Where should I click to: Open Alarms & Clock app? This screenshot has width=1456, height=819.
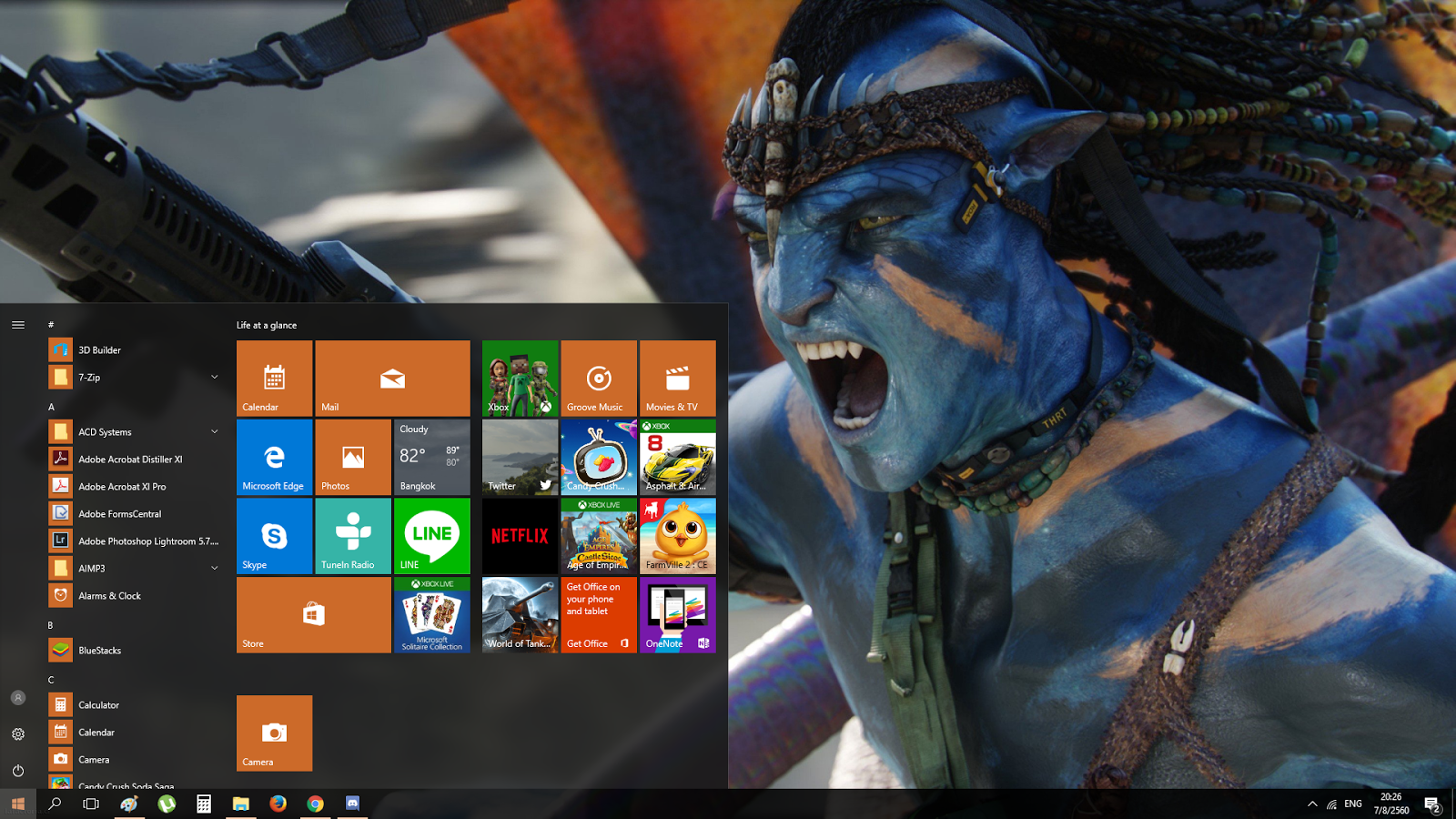(x=135, y=595)
